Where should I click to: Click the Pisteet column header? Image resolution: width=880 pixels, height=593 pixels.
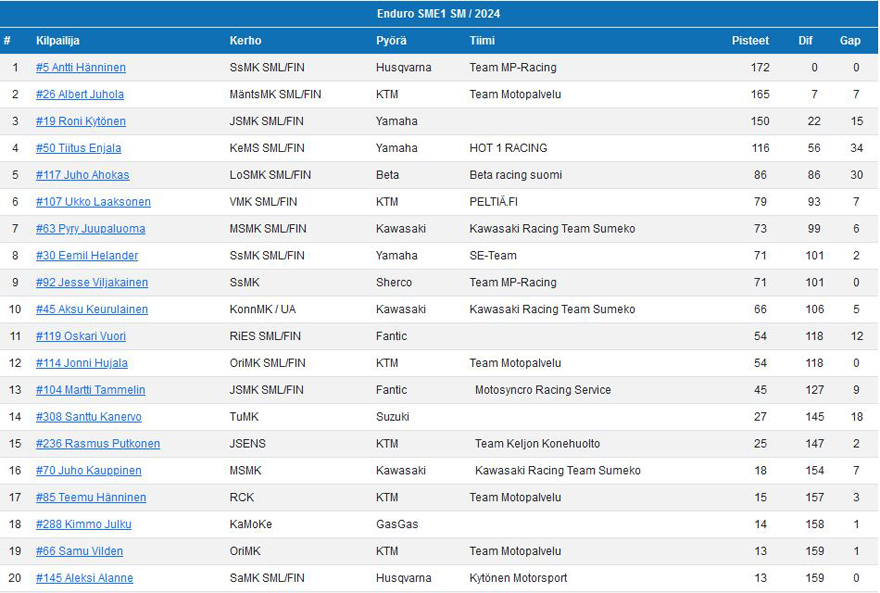pos(750,40)
